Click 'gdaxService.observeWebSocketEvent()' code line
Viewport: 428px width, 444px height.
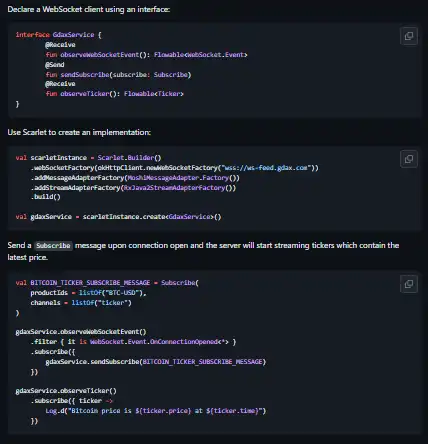point(81,332)
